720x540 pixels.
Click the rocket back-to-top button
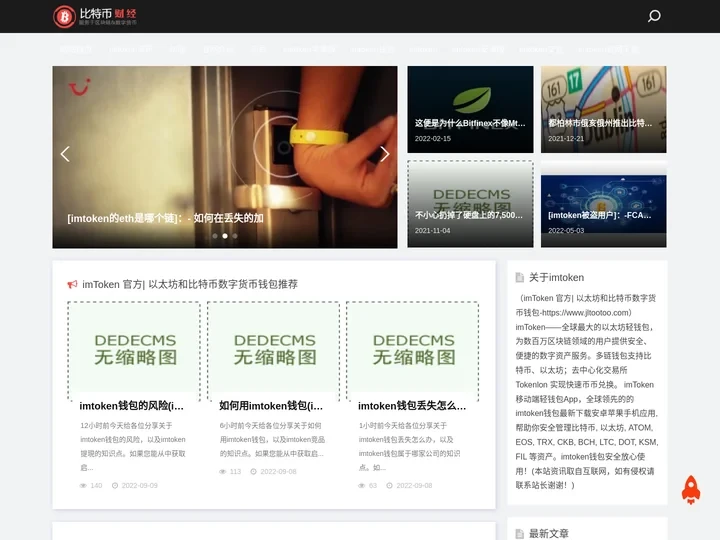pyautogui.click(x=691, y=490)
